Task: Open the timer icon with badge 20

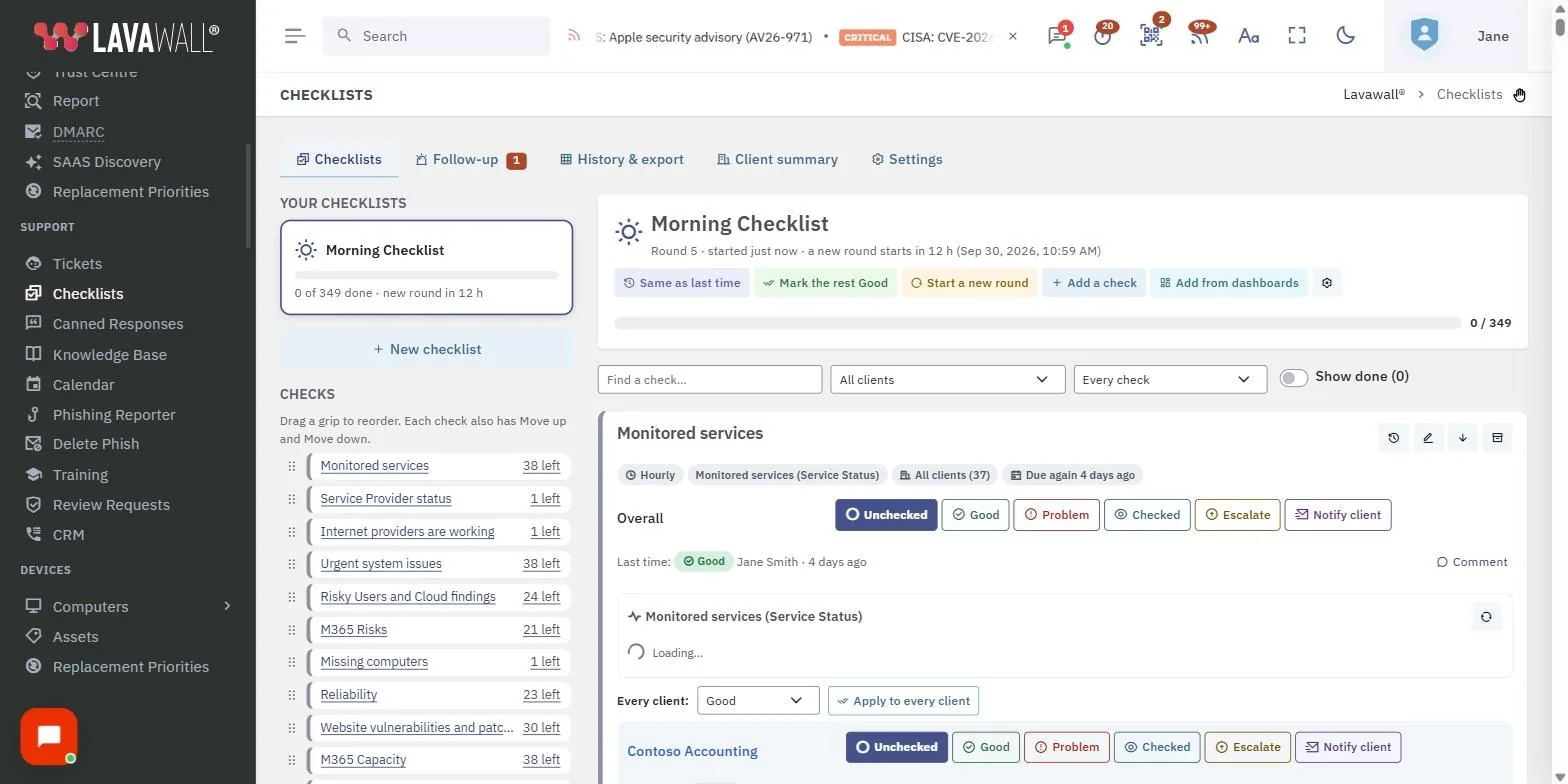Action: [1103, 36]
